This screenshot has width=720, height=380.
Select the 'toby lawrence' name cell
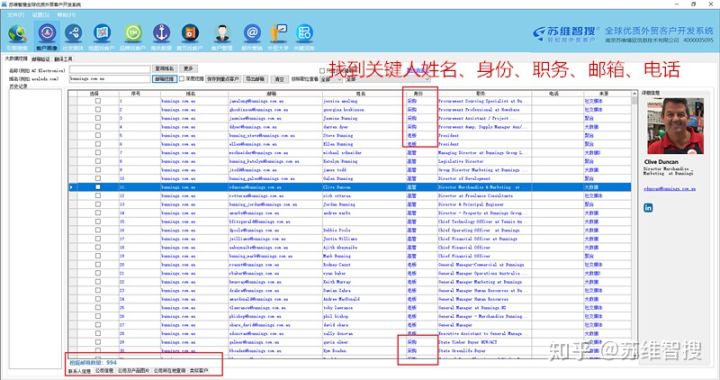[364, 308]
